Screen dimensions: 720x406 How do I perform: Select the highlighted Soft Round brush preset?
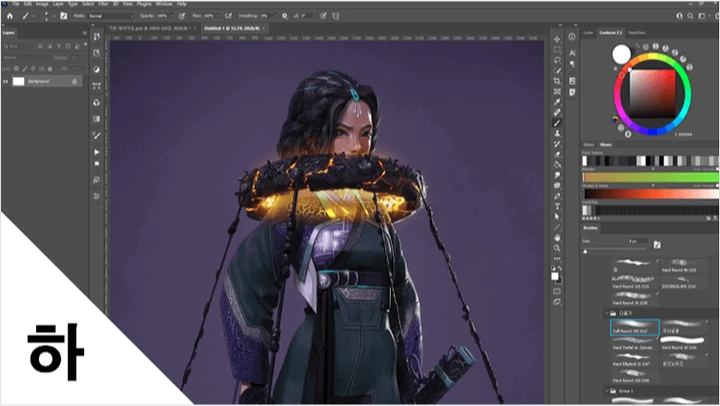(635, 327)
